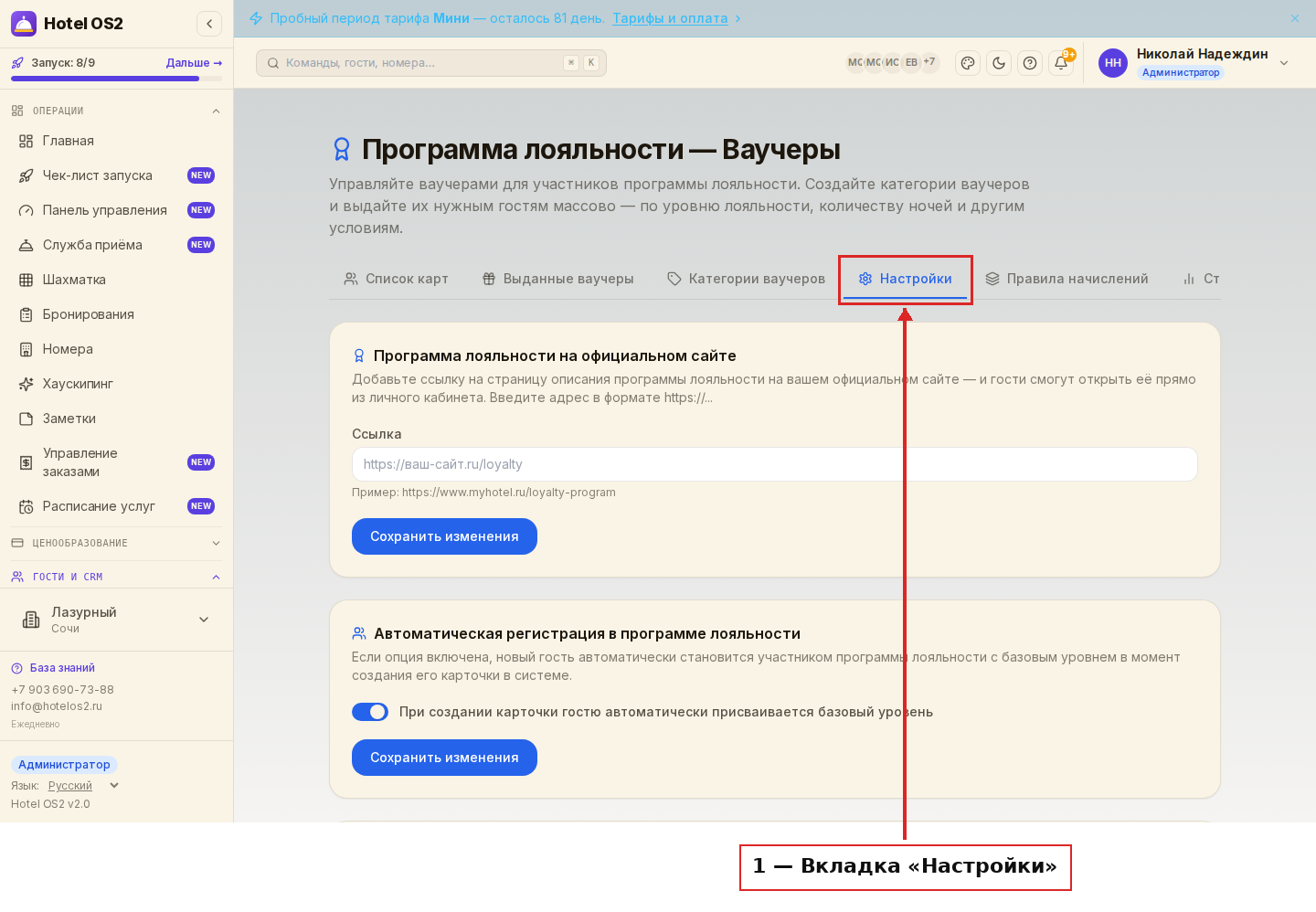1316x912 pixels.
Task: Save changes for the loyalty site link
Action: pyautogui.click(x=444, y=536)
